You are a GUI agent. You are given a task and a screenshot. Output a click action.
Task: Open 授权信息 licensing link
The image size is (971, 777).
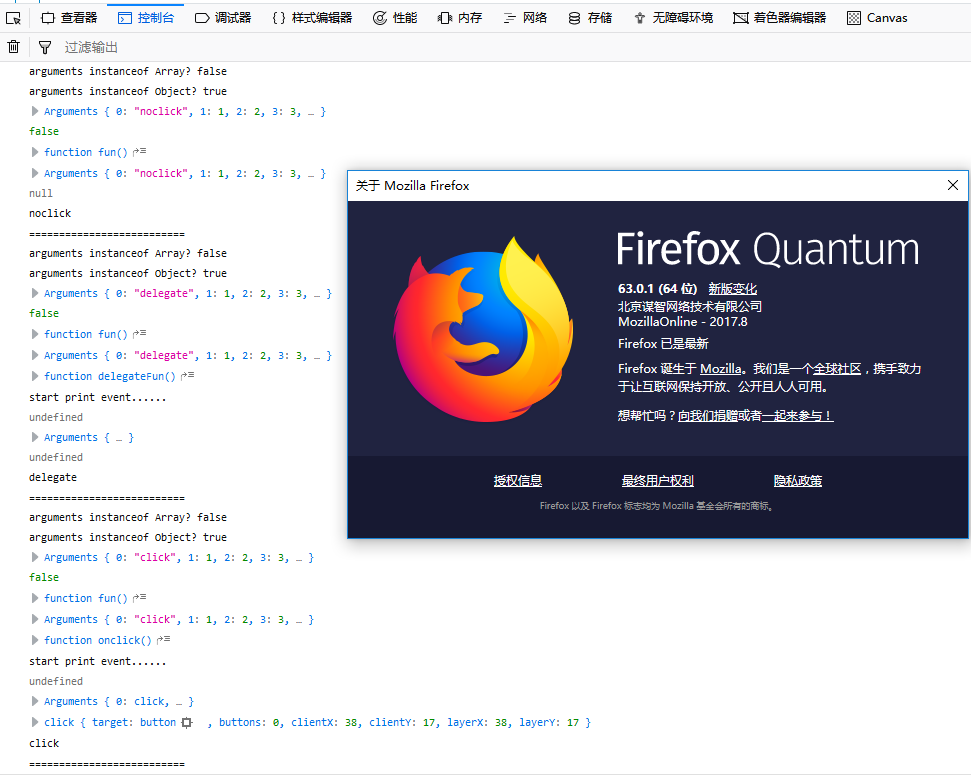coord(518,480)
